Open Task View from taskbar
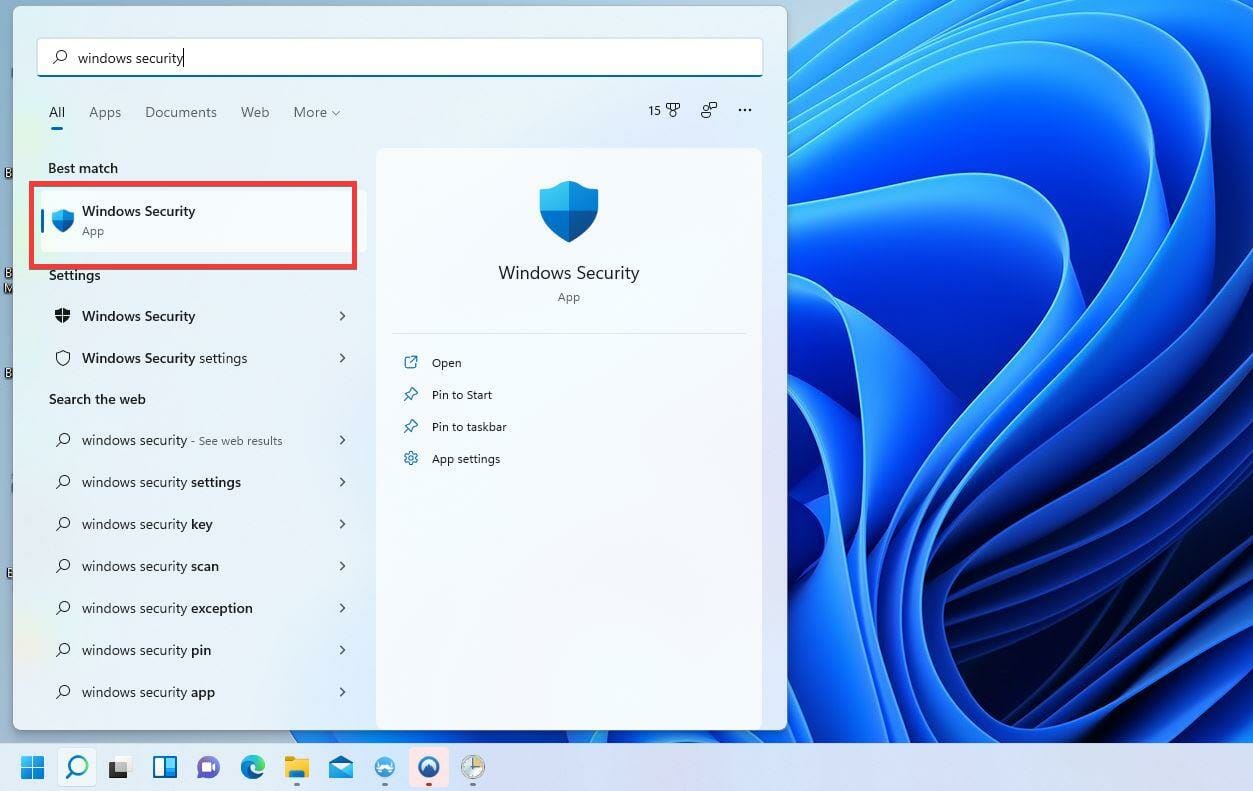Viewport: 1253px width, 791px height. pyautogui.click(x=120, y=767)
